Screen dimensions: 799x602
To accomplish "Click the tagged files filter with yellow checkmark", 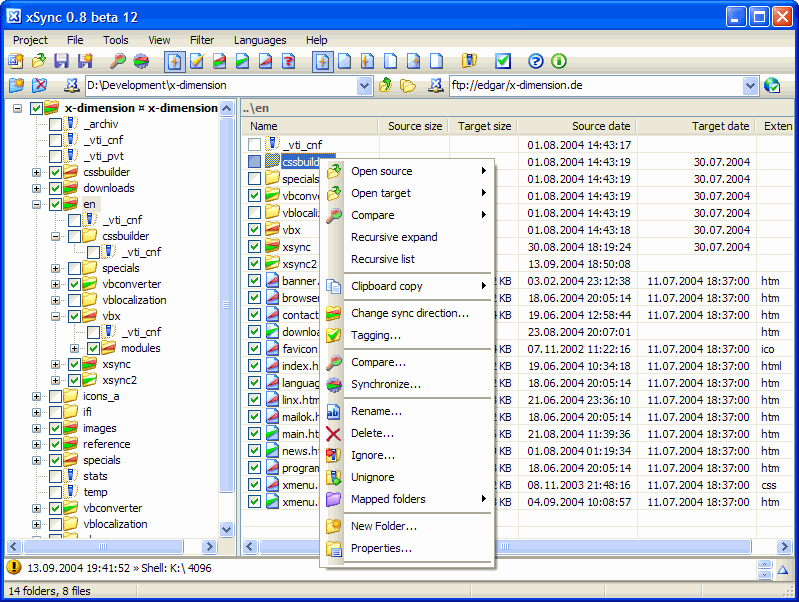I will [197, 61].
